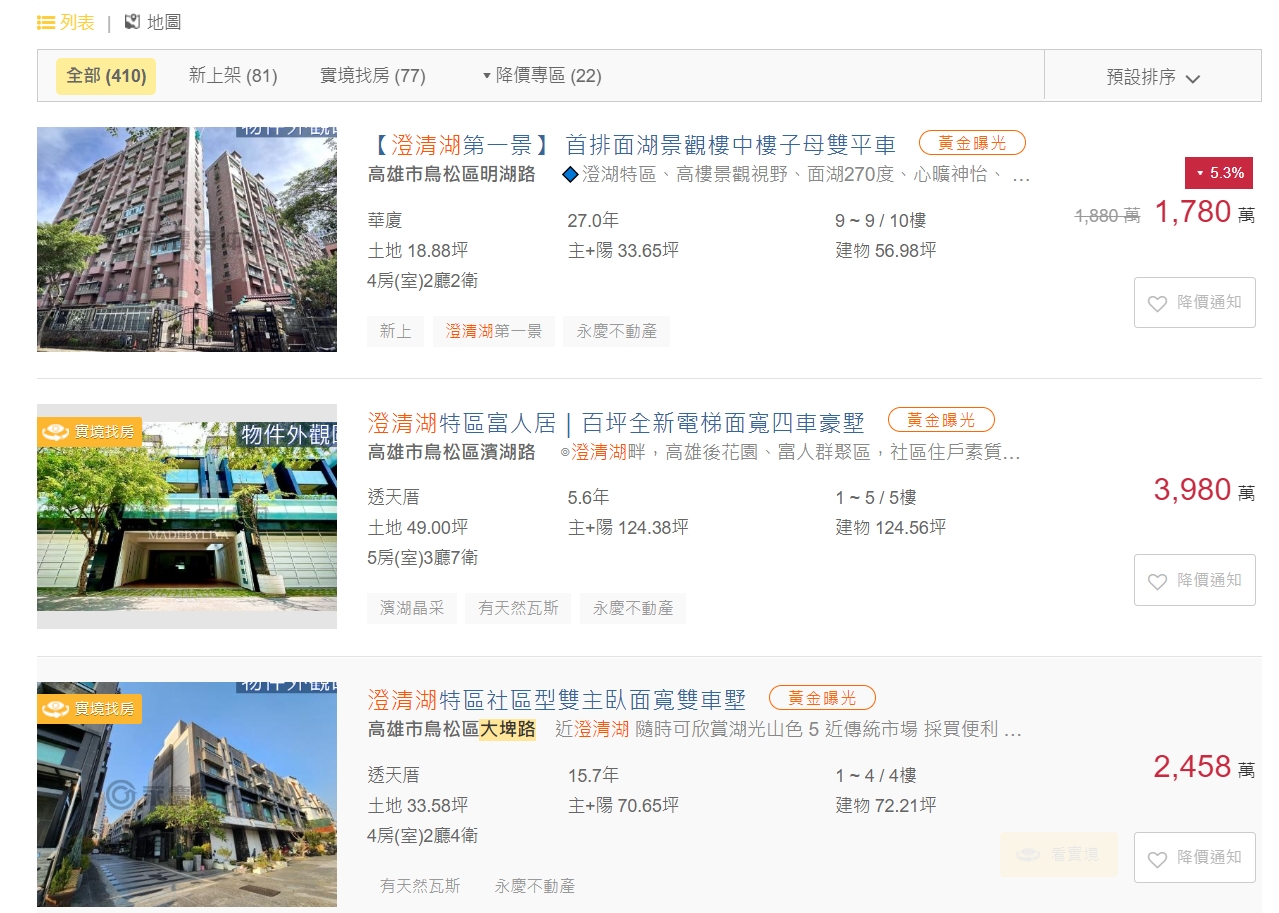Click the 5.3% price drop badge
Viewport: 1279px width, 913px height.
pyautogui.click(x=1218, y=173)
